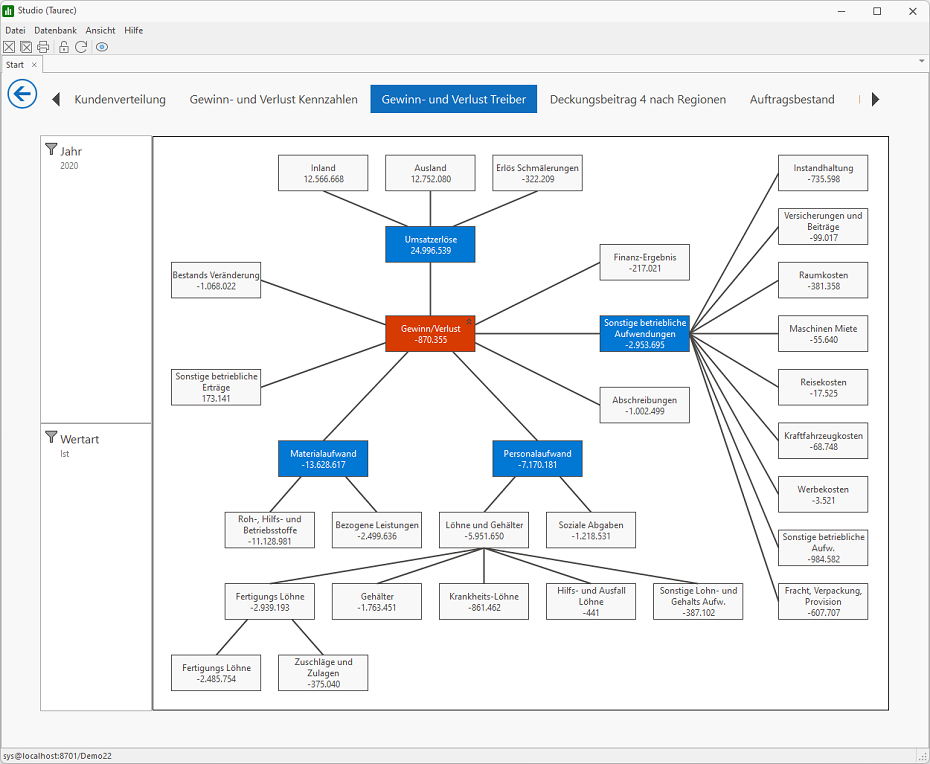Click the unlock padlock toolbar icon
Screen dimensions: 930x764
pos(64,47)
